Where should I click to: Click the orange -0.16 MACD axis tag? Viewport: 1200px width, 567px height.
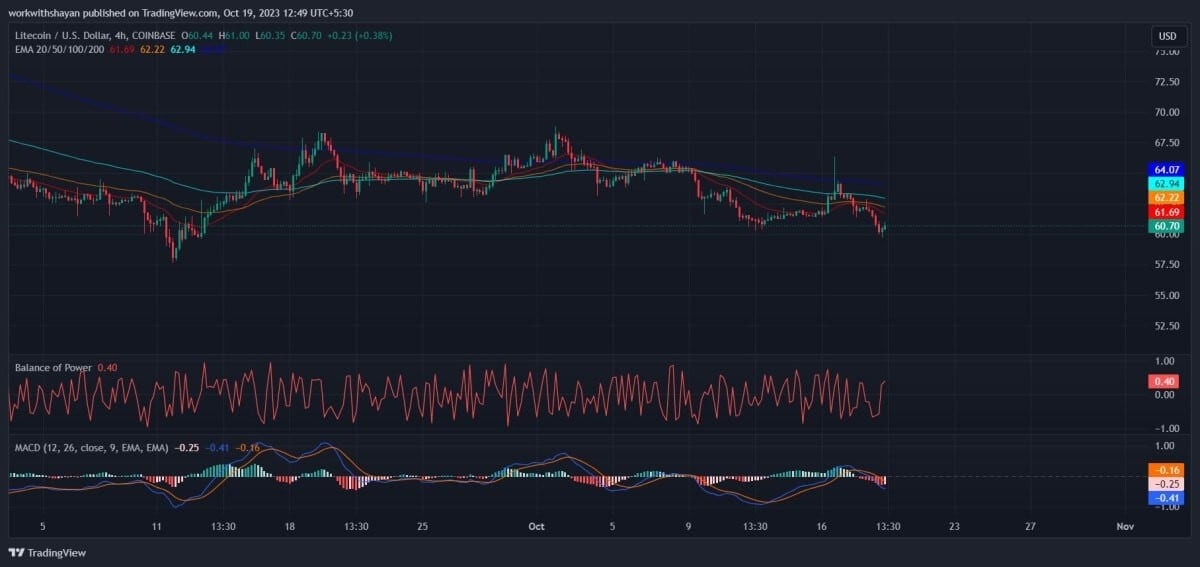pos(1167,470)
